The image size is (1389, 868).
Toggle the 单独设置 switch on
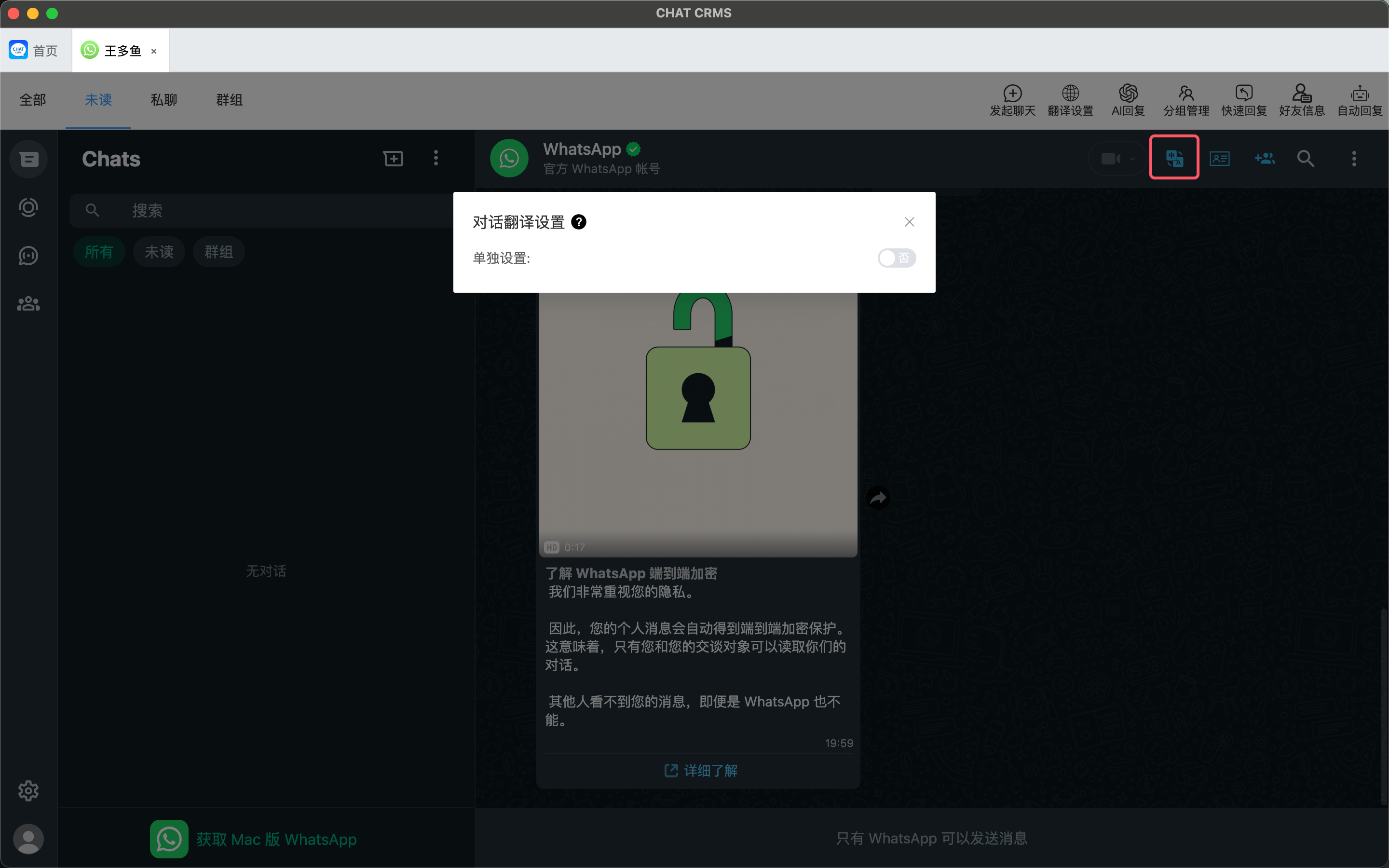pyautogui.click(x=897, y=258)
